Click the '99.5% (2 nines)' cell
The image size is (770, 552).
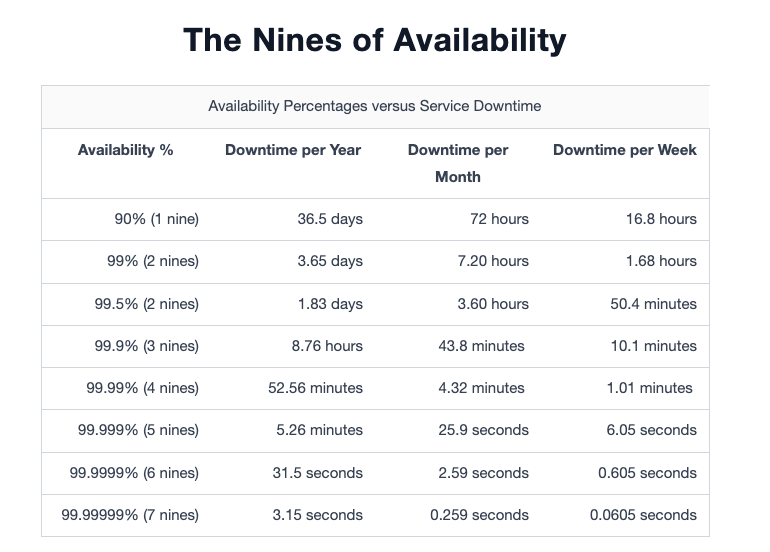146,304
